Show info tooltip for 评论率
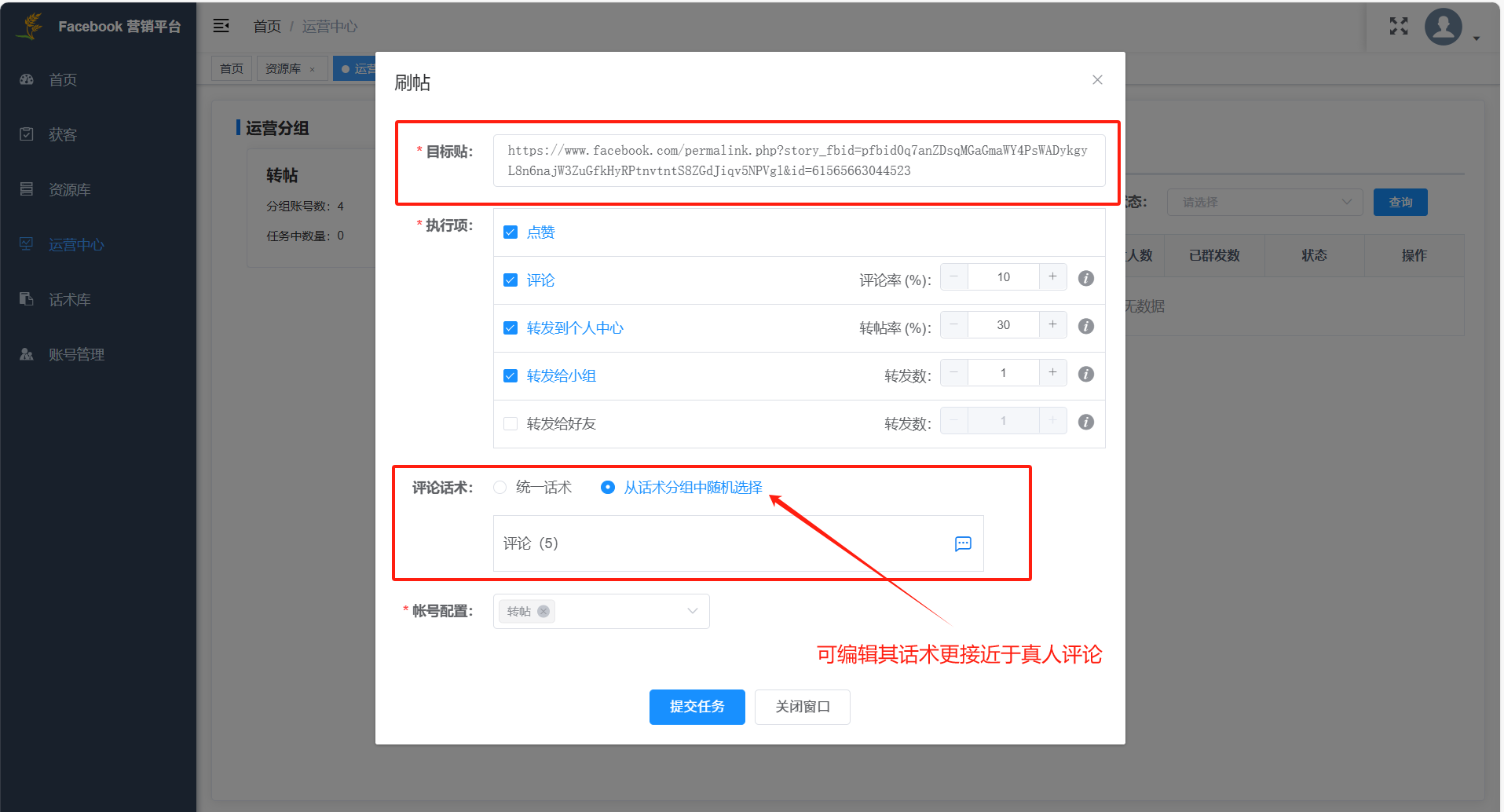1504x812 pixels. 1086,278
